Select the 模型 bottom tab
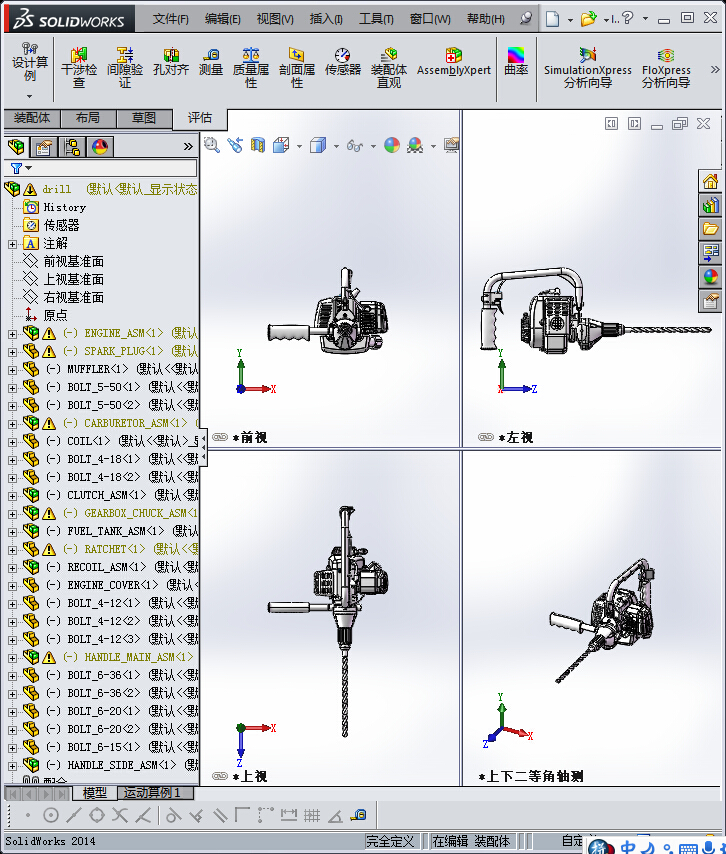 94,793
